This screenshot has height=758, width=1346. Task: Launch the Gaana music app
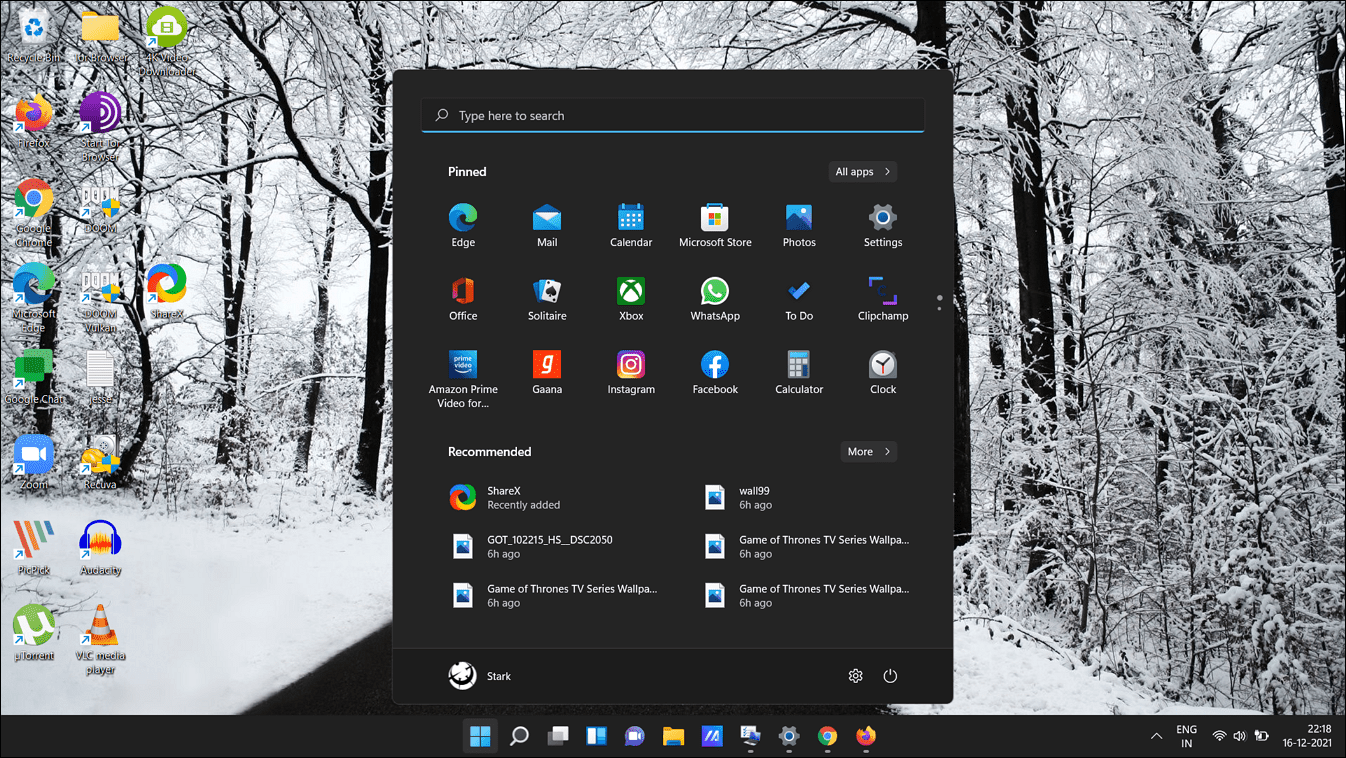coord(547,373)
